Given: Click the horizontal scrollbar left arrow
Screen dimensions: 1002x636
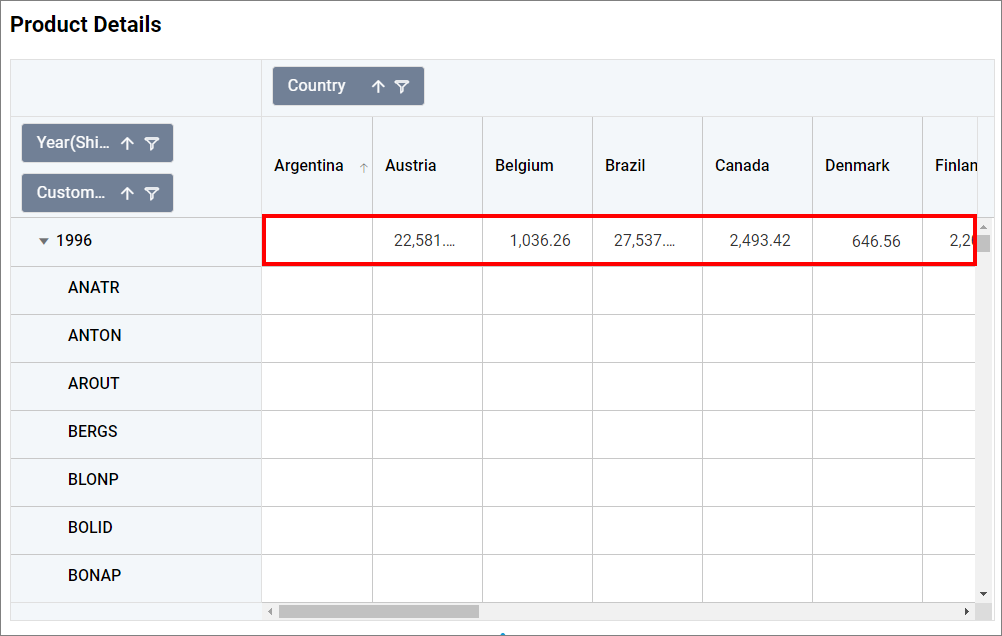Looking at the screenshot, I should [270, 611].
